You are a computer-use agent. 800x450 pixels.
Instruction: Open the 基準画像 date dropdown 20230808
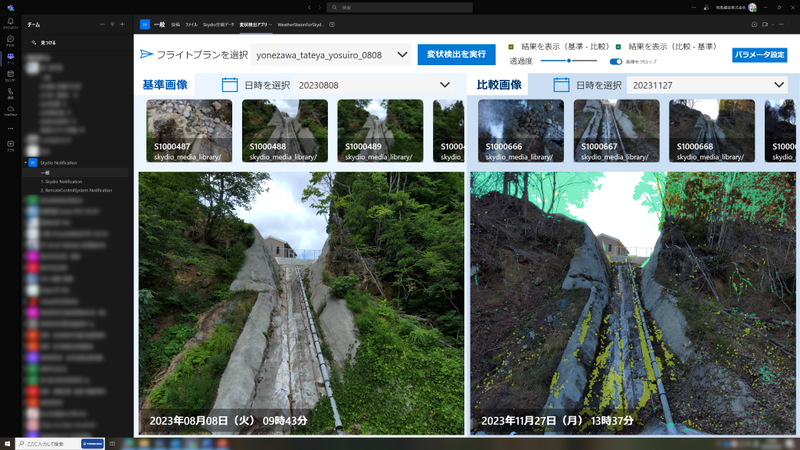coord(444,85)
